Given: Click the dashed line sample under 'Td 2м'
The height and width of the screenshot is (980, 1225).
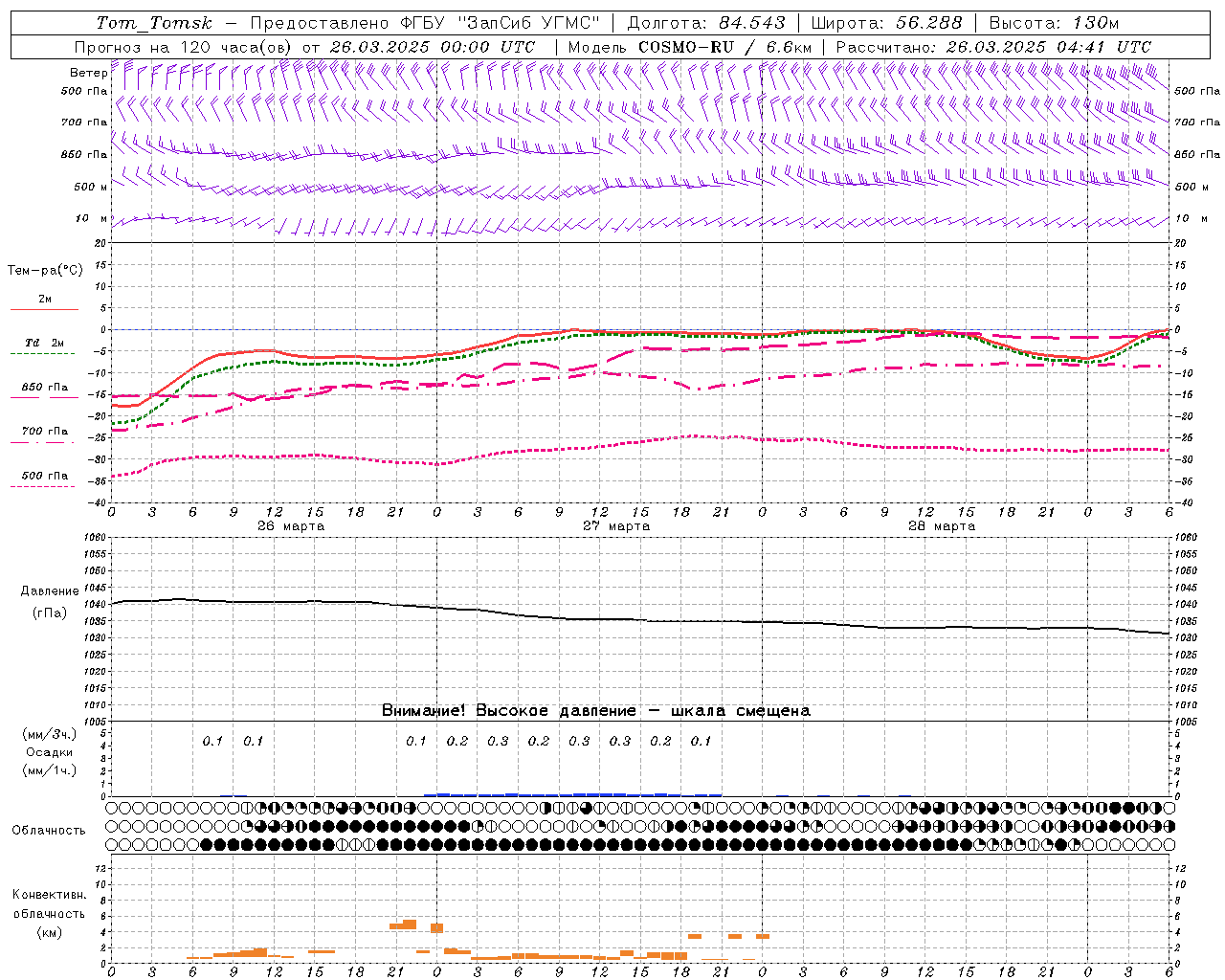Looking at the screenshot, I should pos(42,354).
